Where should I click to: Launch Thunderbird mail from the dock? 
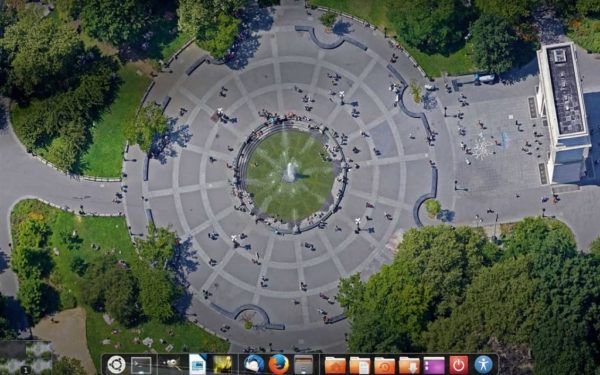point(253,365)
